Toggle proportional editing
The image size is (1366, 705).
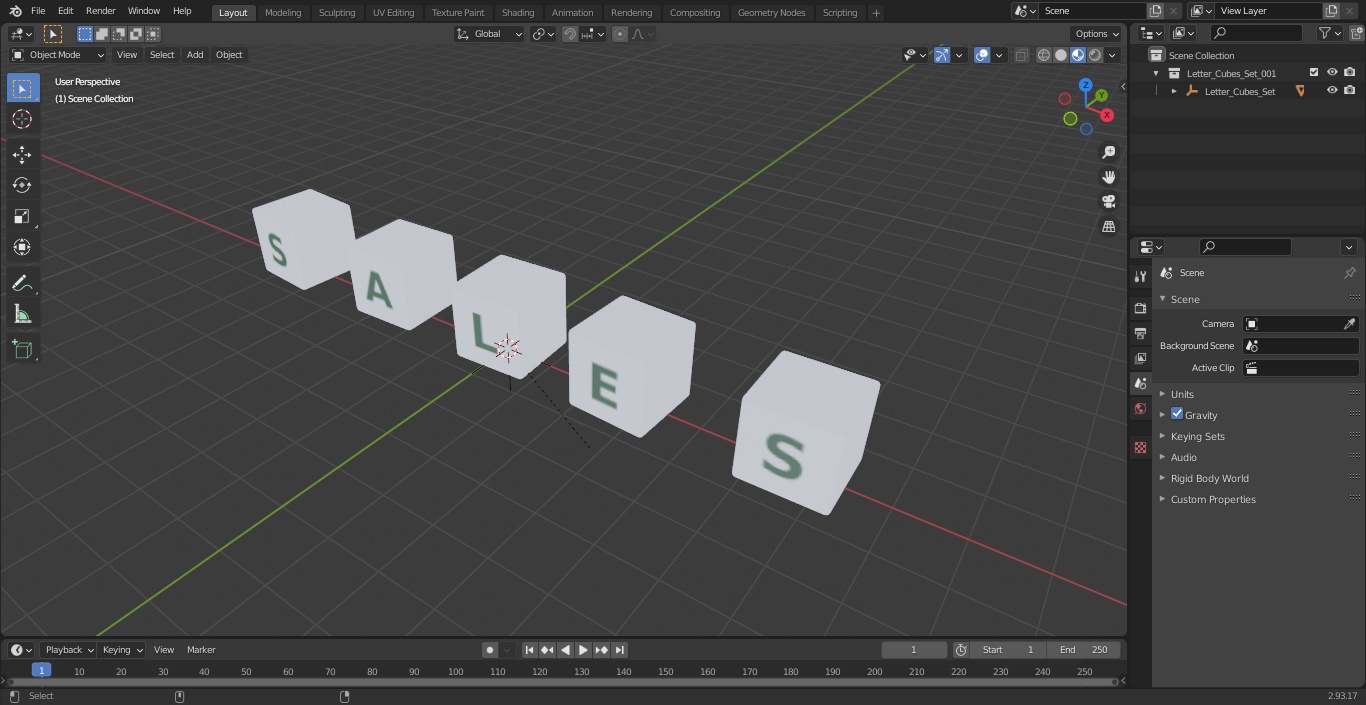[620, 34]
